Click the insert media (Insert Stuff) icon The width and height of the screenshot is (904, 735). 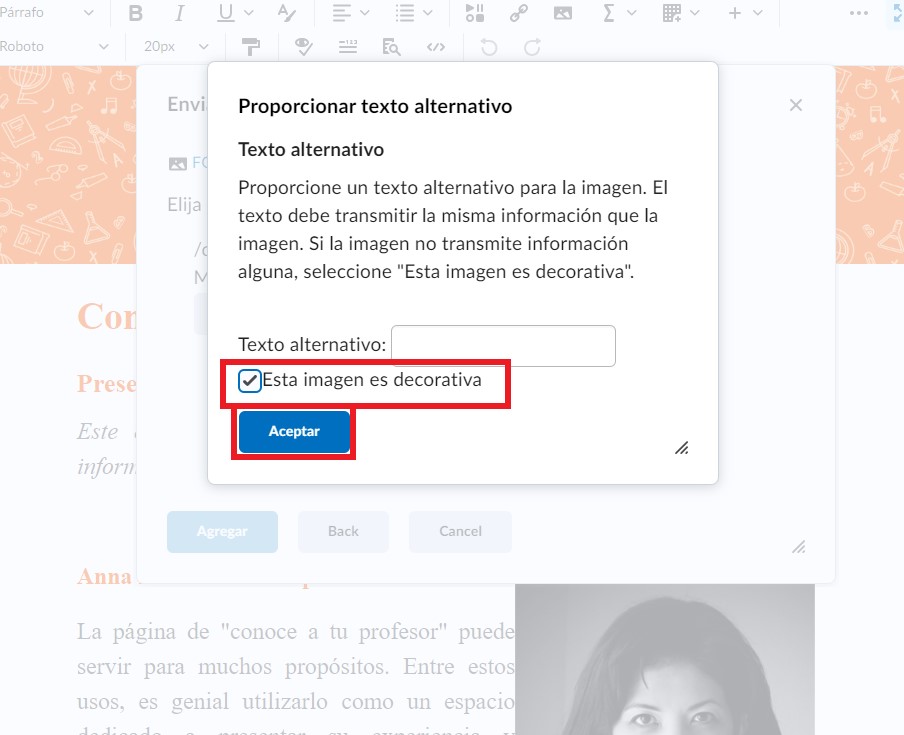[475, 13]
